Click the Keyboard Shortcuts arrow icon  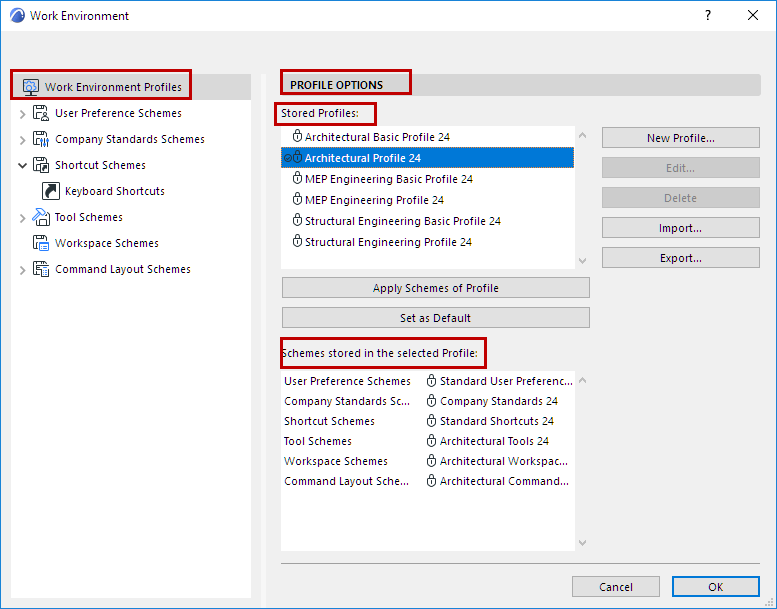(x=51, y=191)
